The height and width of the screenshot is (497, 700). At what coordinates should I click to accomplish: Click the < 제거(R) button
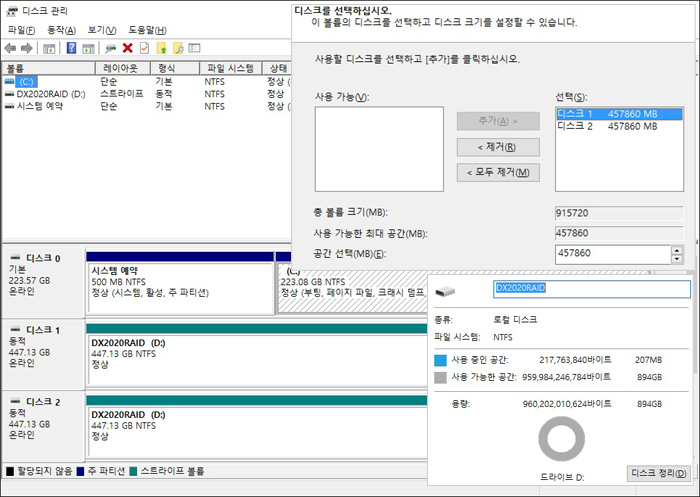tap(498, 147)
